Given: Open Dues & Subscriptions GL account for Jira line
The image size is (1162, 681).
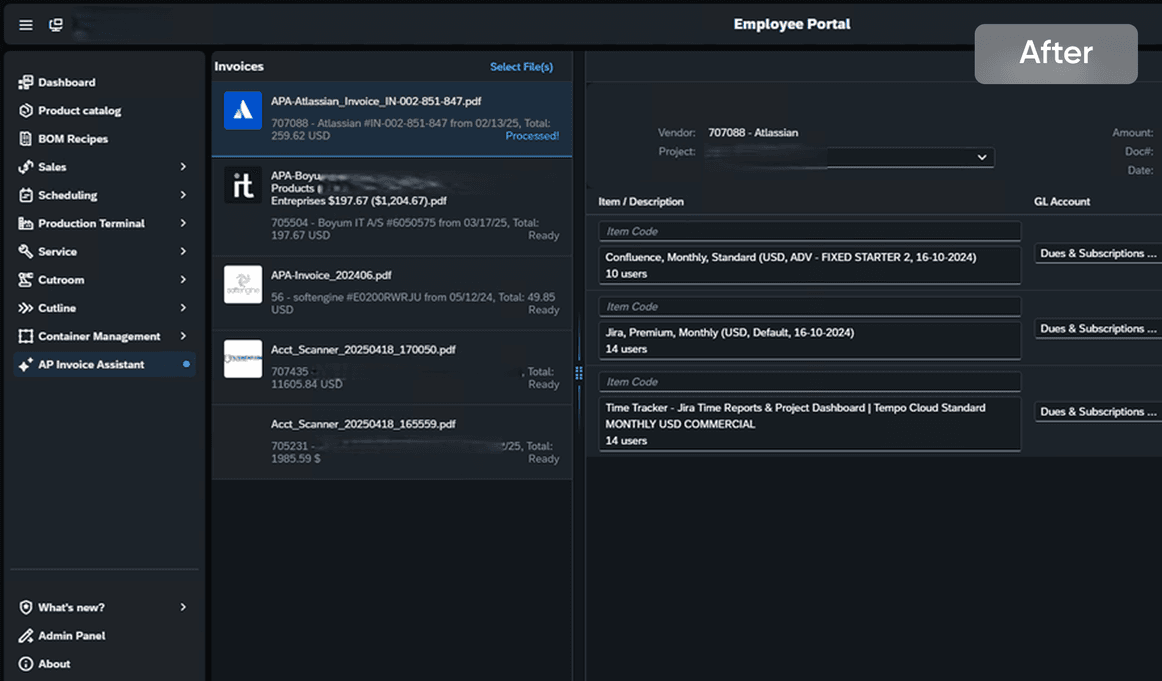Looking at the screenshot, I should [1098, 328].
